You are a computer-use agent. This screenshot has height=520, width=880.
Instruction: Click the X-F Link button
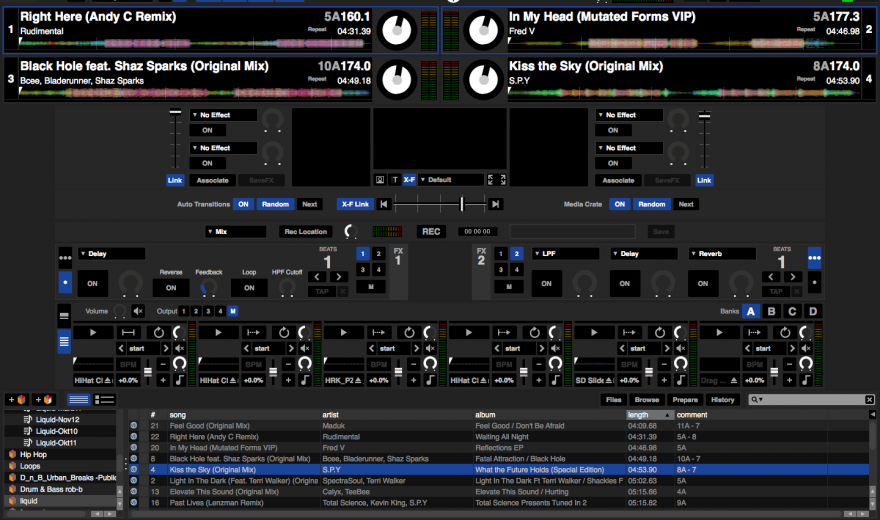click(355, 204)
